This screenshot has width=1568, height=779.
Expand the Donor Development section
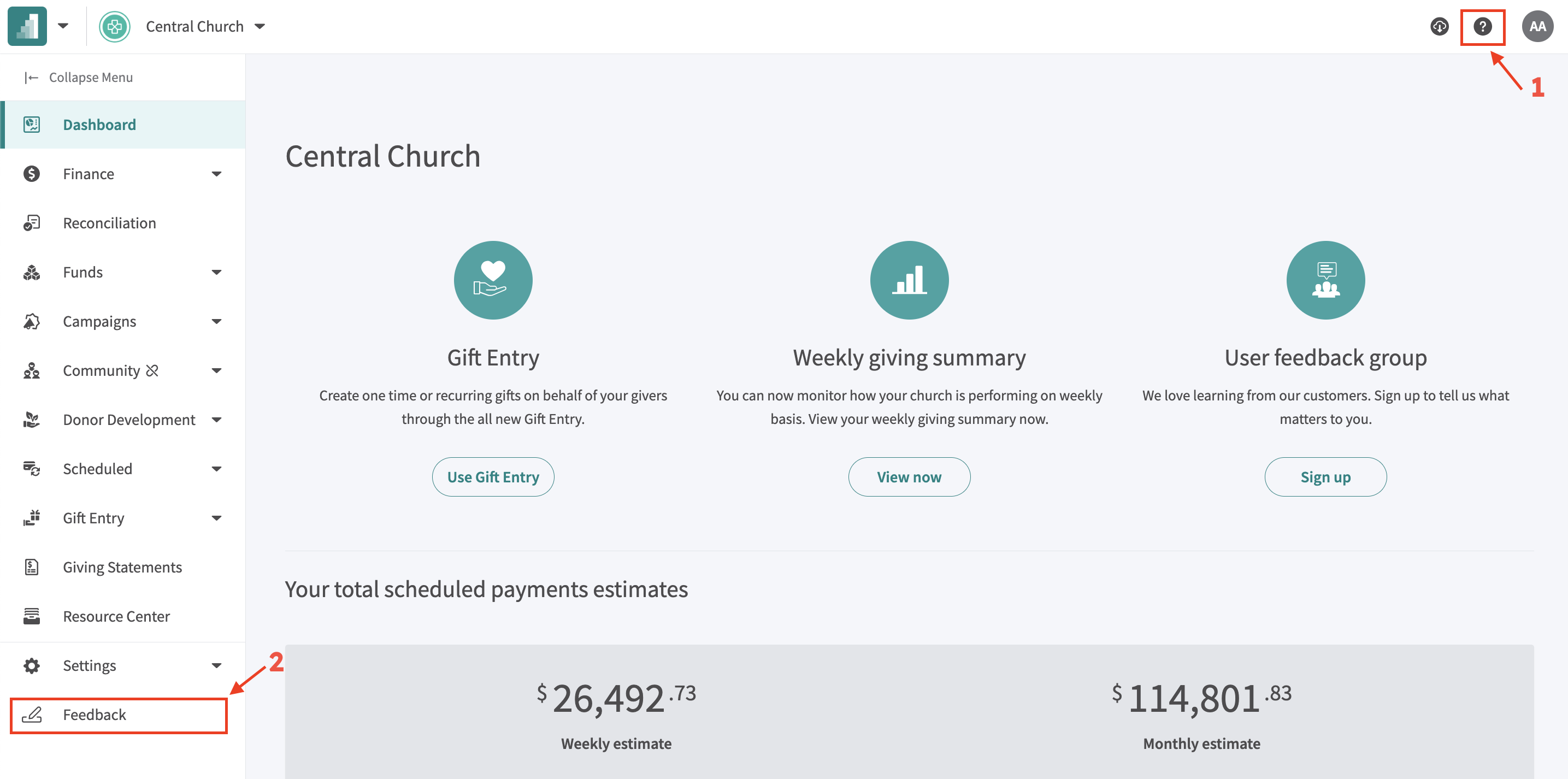[x=216, y=420]
